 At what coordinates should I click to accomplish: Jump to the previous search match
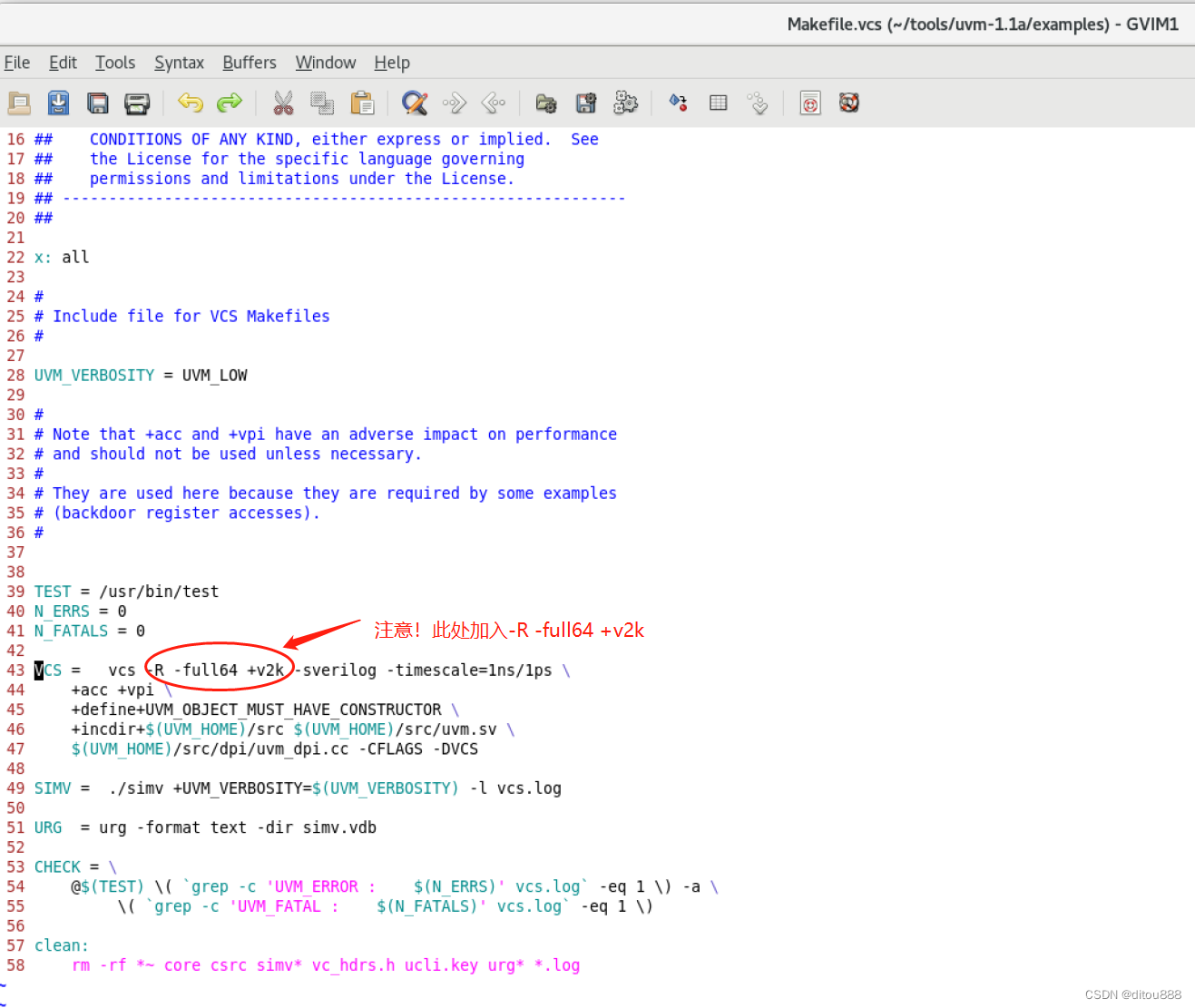[x=494, y=103]
